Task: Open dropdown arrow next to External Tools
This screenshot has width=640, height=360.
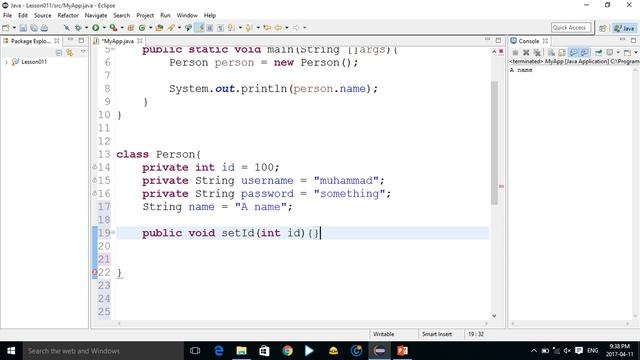Action: [x=122, y=28]
